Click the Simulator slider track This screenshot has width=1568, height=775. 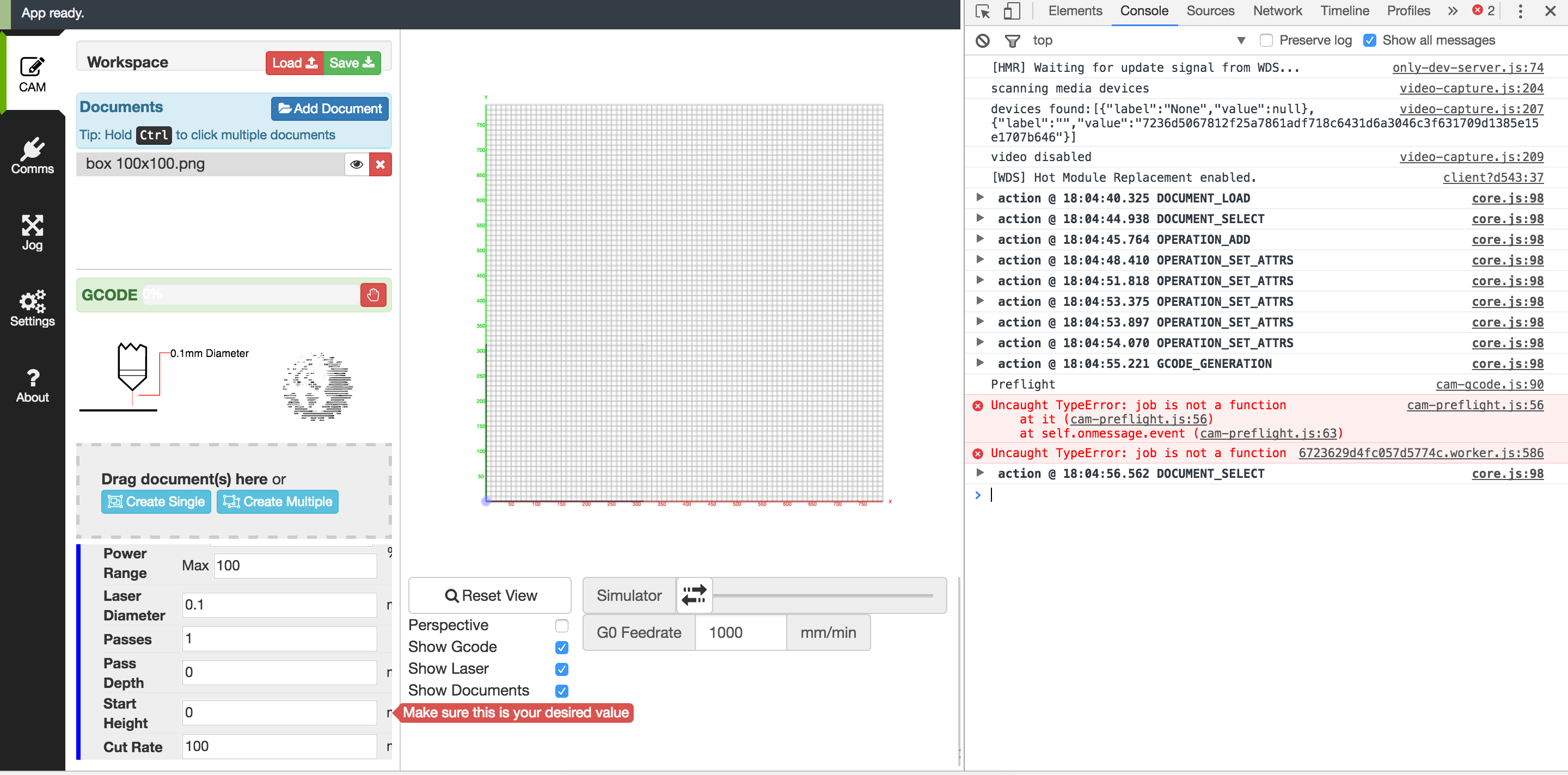coord(823,595)
